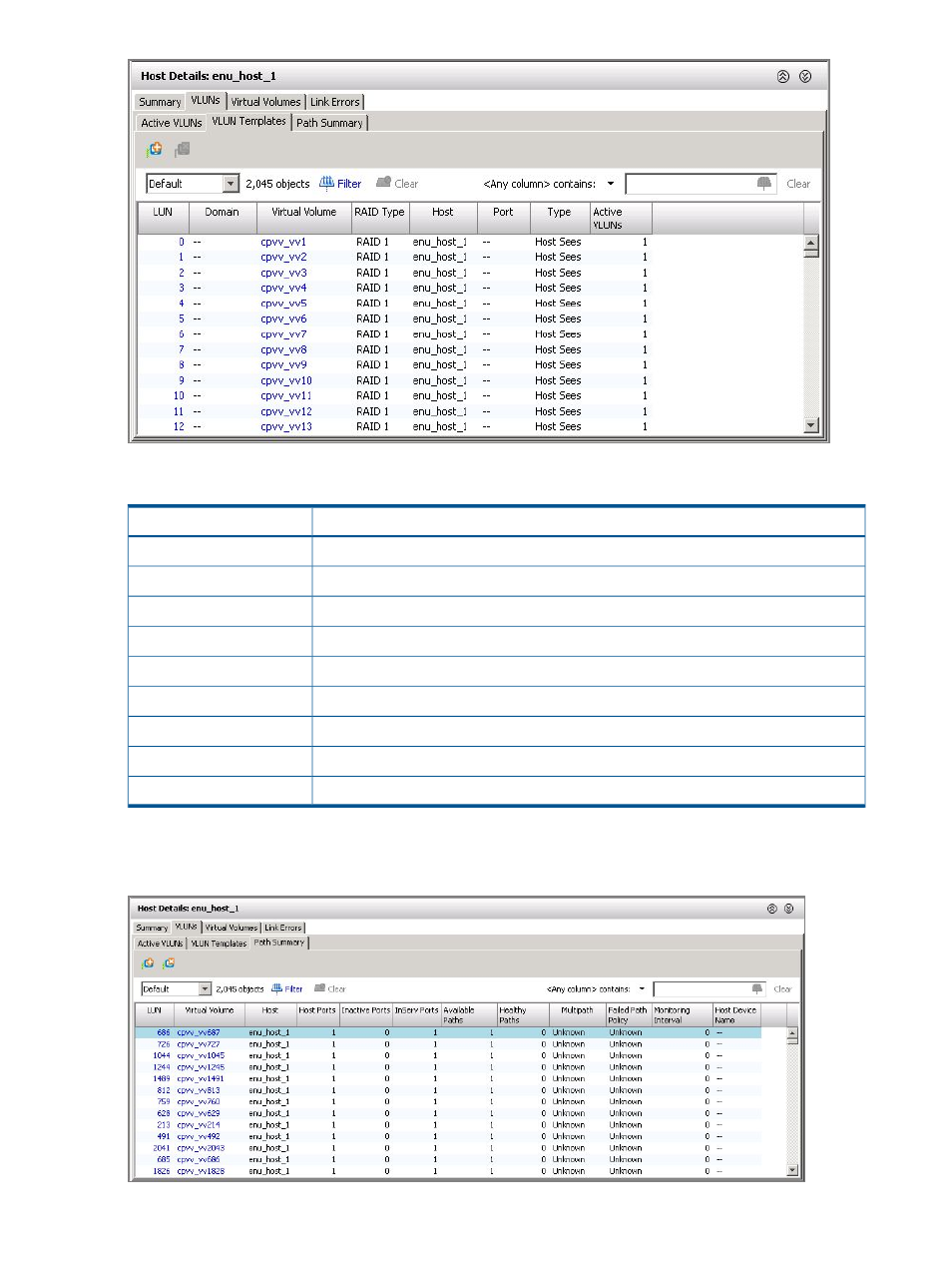The height and width of the screenshot is (1268, 952).
Task: Open the cpvv_vv7 virtual volume link
Action: coord(283,334)
